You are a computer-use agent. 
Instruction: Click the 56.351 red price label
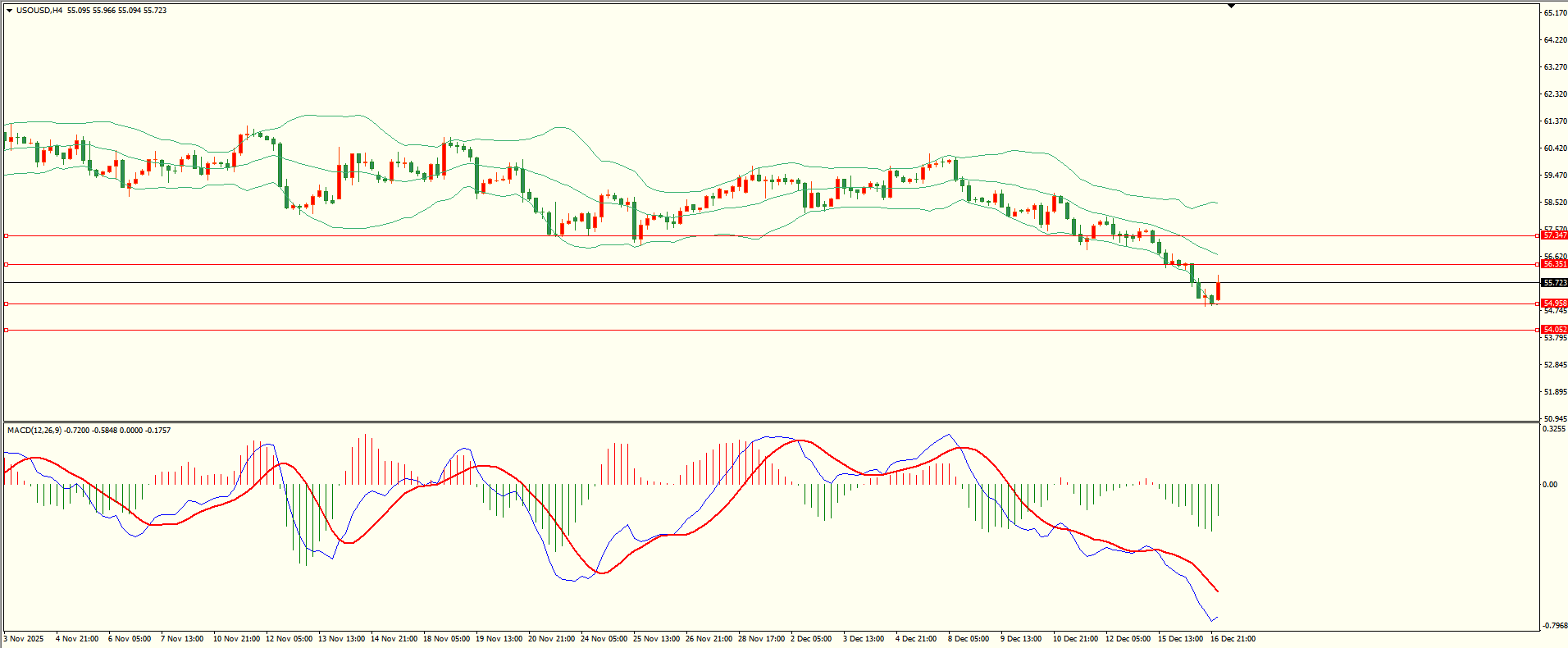(1554, 264)
